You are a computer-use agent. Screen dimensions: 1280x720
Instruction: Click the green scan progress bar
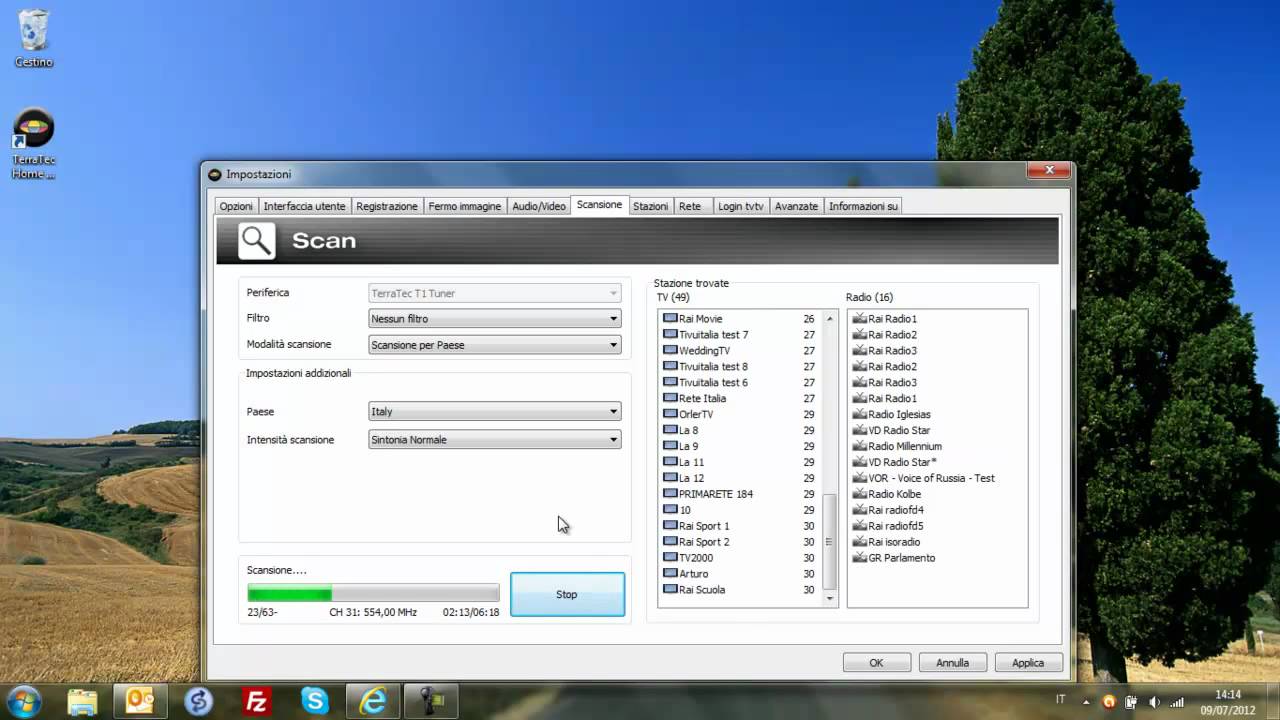[x=373, y=593]
